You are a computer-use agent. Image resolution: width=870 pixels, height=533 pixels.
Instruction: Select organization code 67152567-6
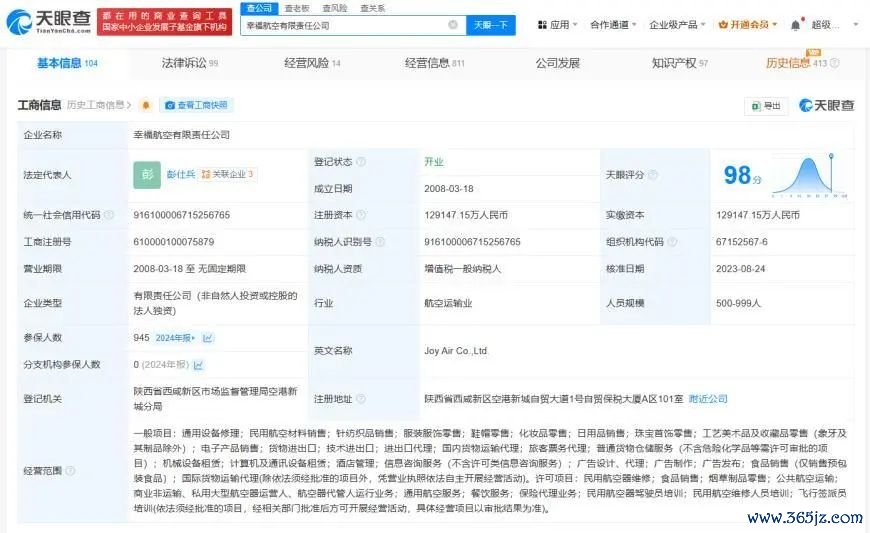742,242
